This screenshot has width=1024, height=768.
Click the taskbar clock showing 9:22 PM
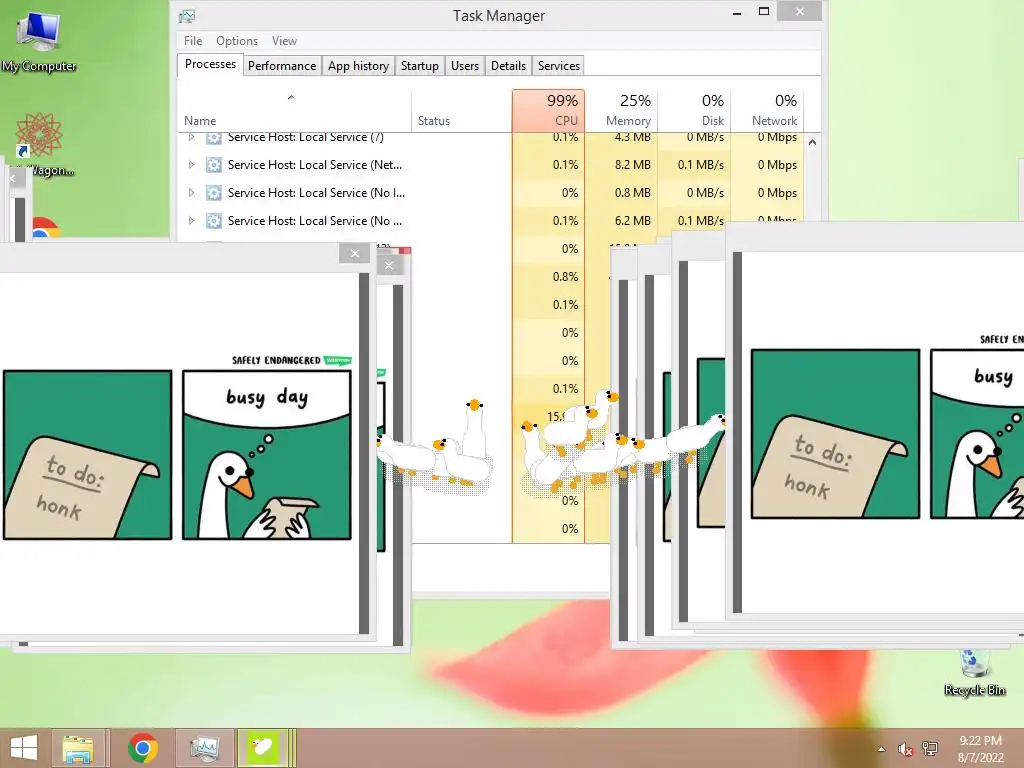coord(980,749)
